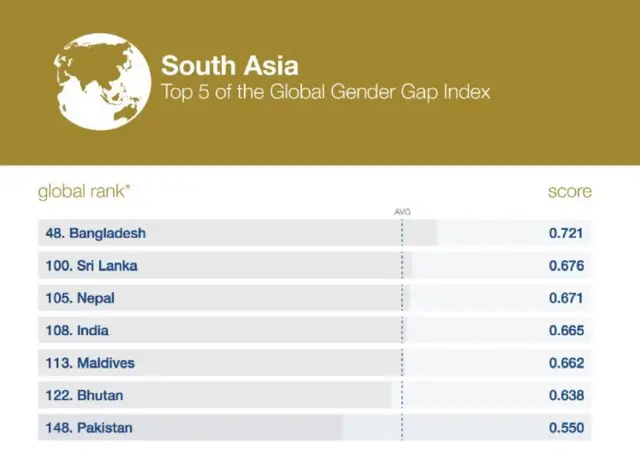Select the 148. Pakistan row
Screen dimensions: 640x459
pyautogui.click(x=89, y=428)
